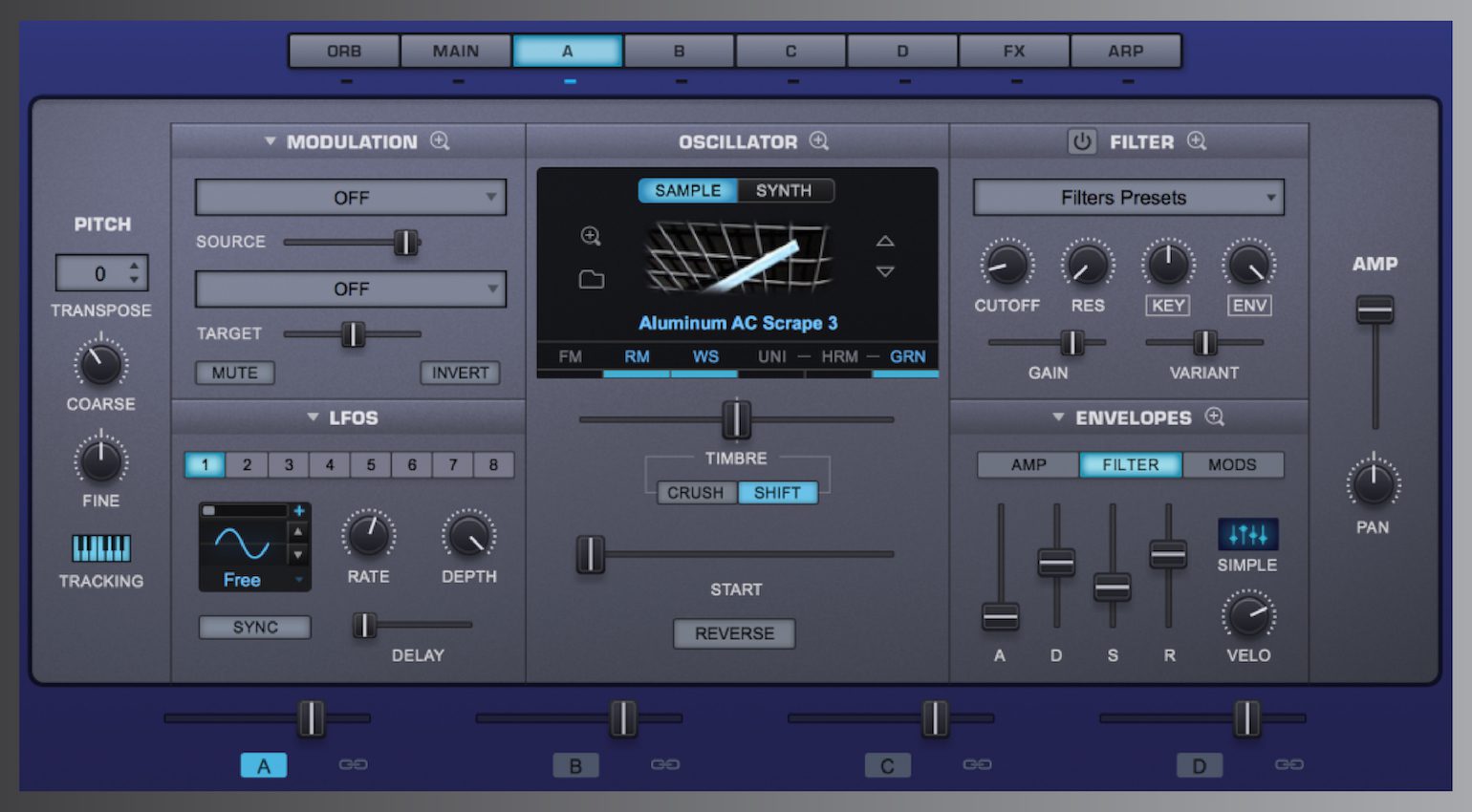Click the Filter power button icon
The image size is (1472, 812).
click(1081, 141)
